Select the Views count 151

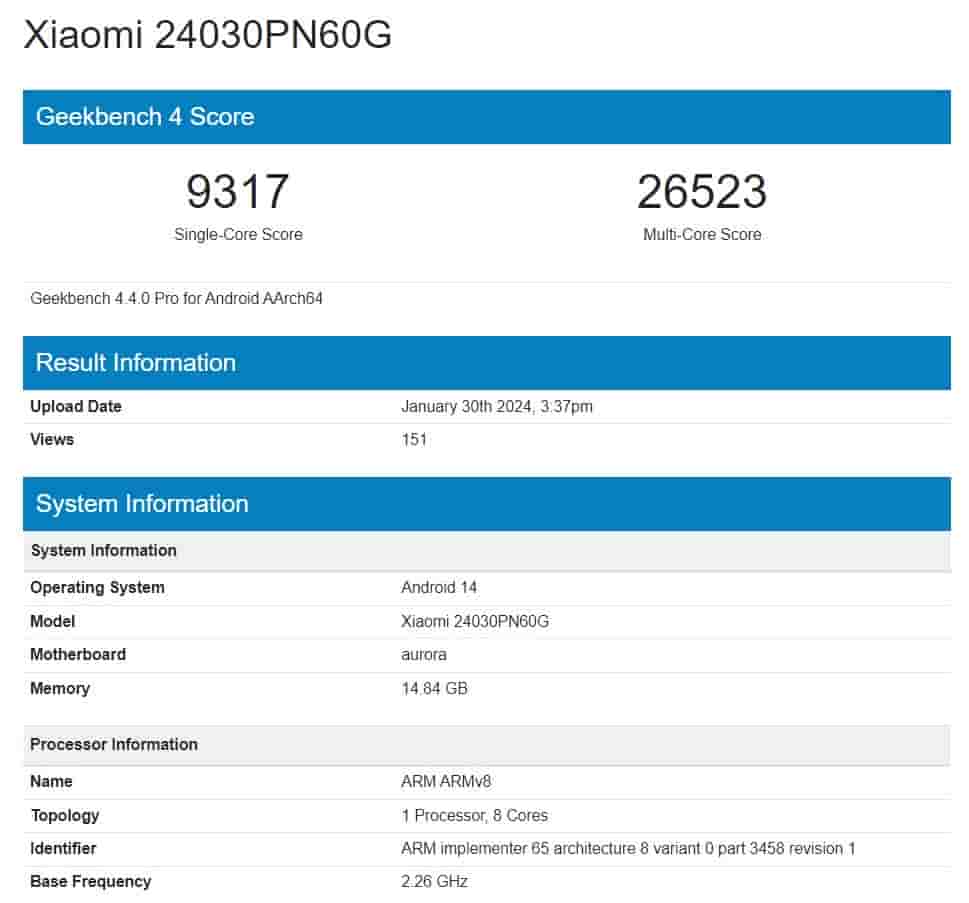coord(413,439)
